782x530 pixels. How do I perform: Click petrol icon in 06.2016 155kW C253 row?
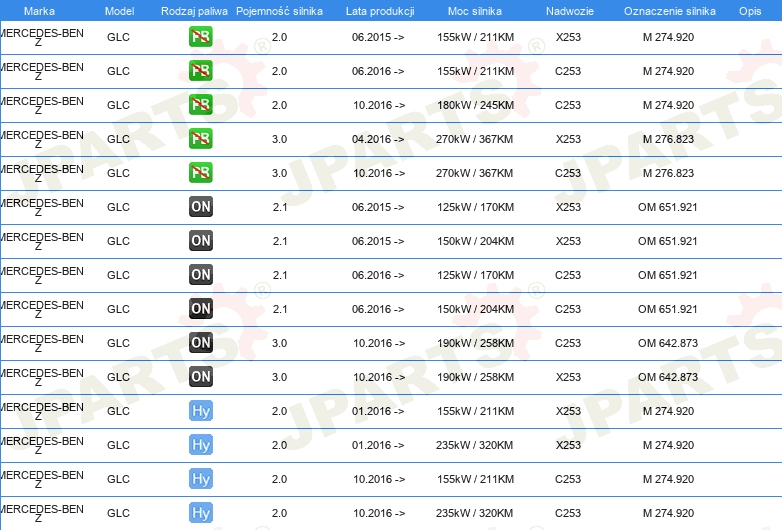click(200, 71)
